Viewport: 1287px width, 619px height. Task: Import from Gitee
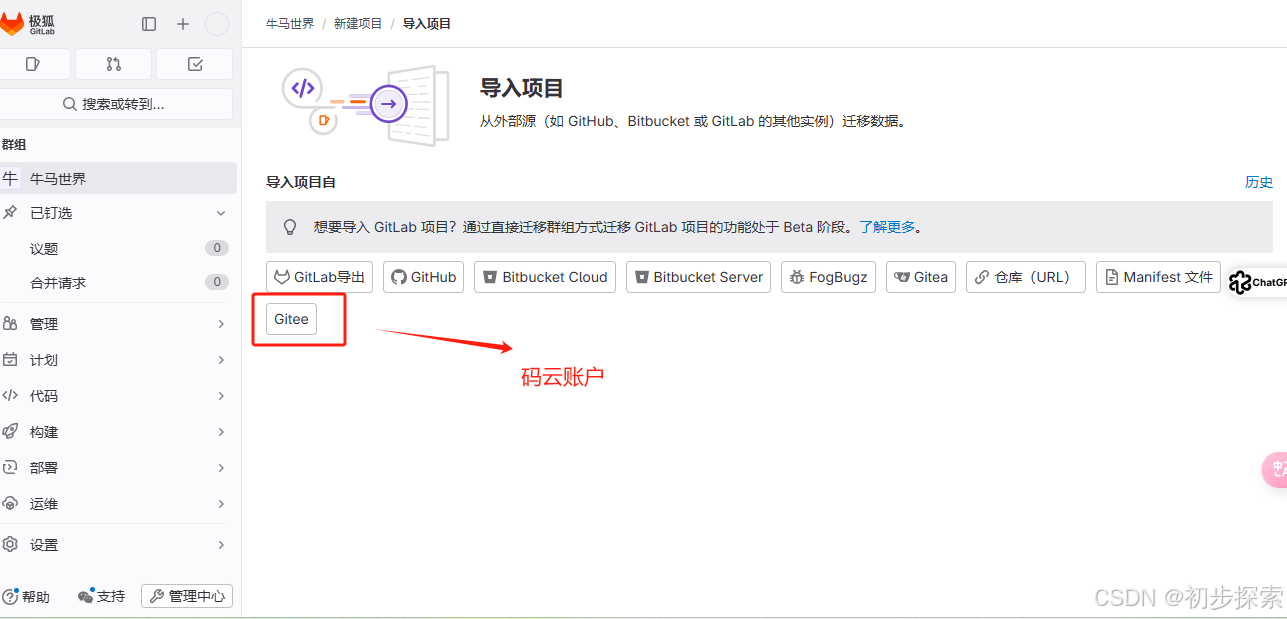[291, 319]
